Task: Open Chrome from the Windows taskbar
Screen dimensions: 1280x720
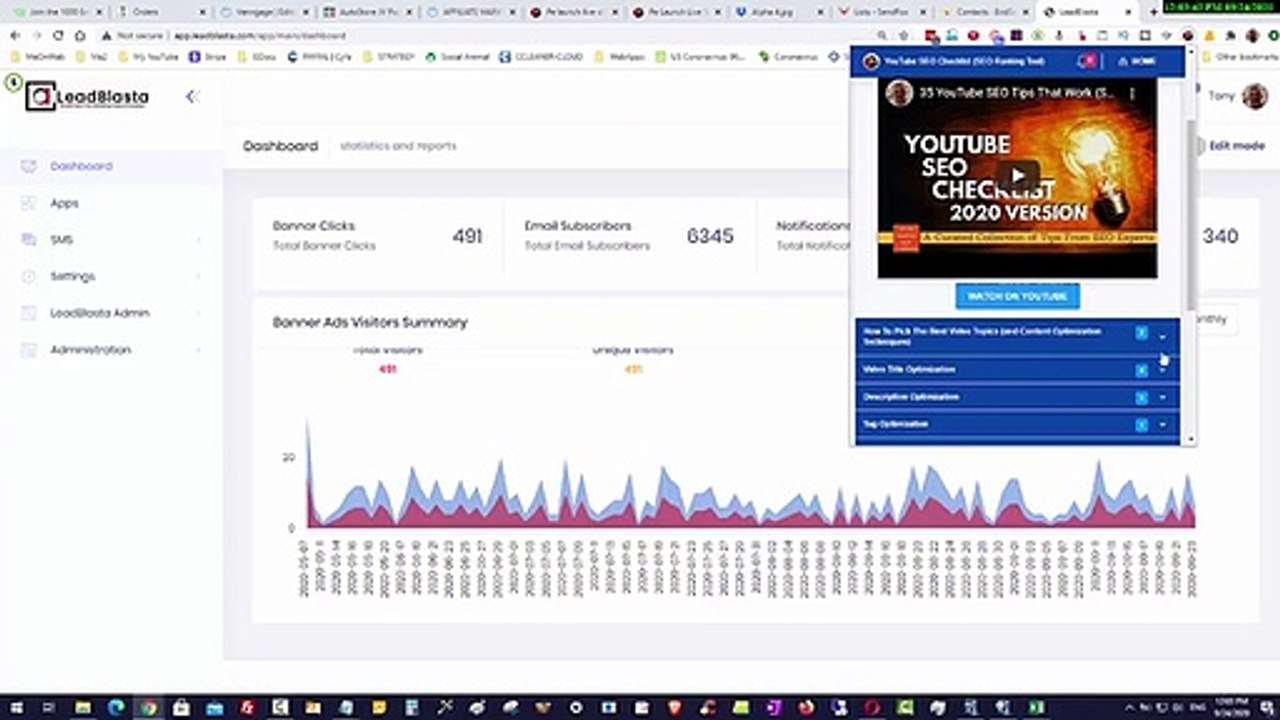Action: pos(148,708)
